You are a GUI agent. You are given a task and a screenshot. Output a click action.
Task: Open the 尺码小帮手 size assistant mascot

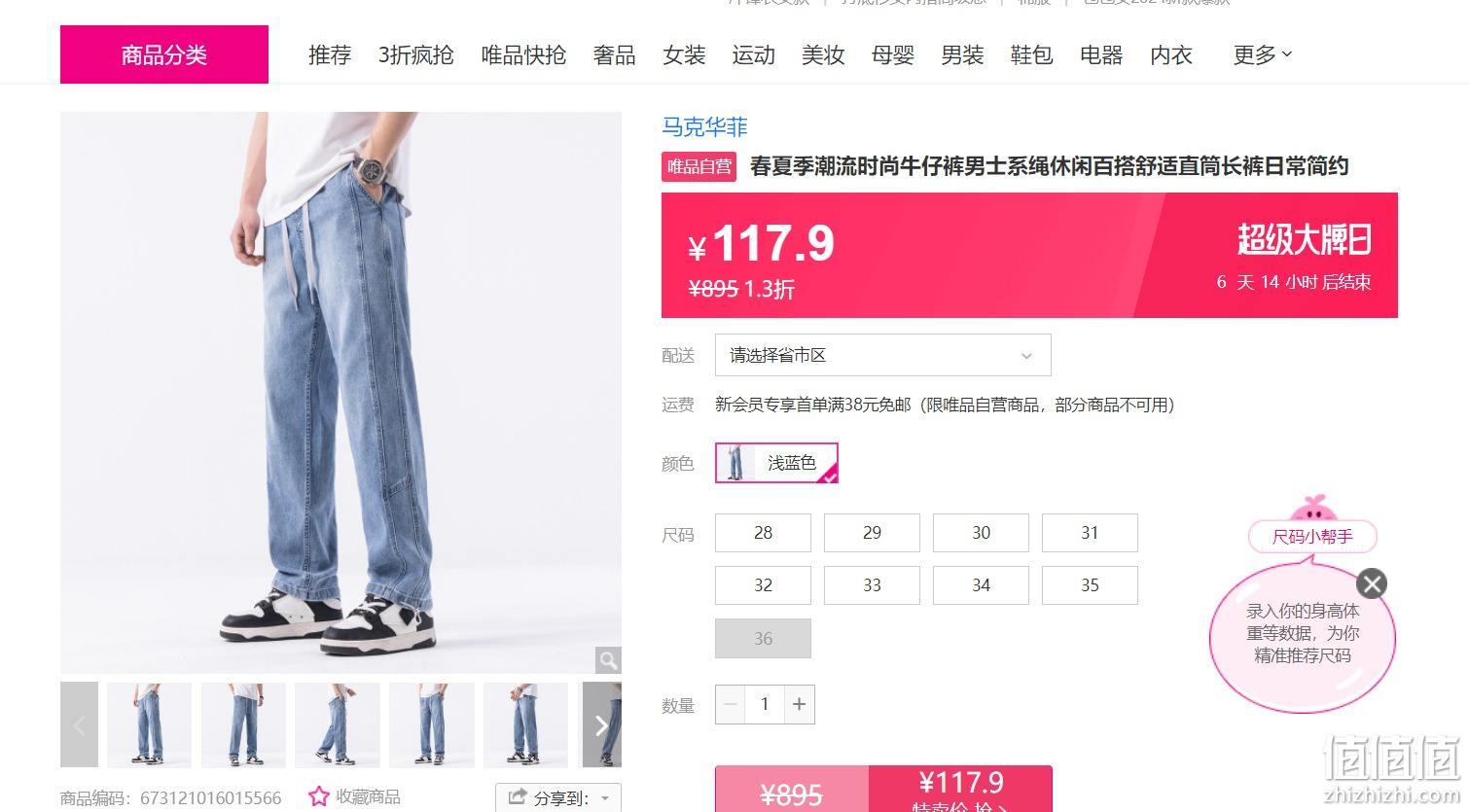click(1312, 525)
